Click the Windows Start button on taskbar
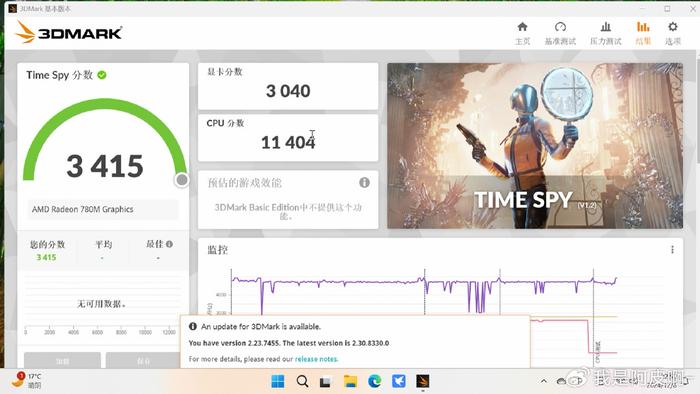Viewport: 700px width, 394px height. click(278, 381)
